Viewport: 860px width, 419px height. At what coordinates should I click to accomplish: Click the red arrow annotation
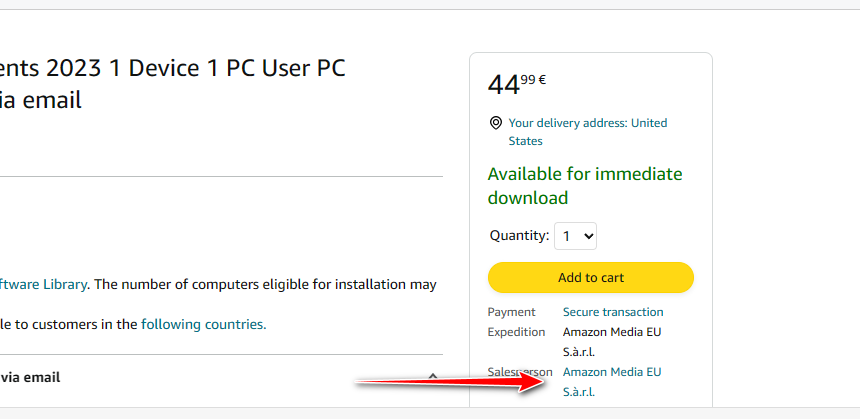[x=451, y=382]
